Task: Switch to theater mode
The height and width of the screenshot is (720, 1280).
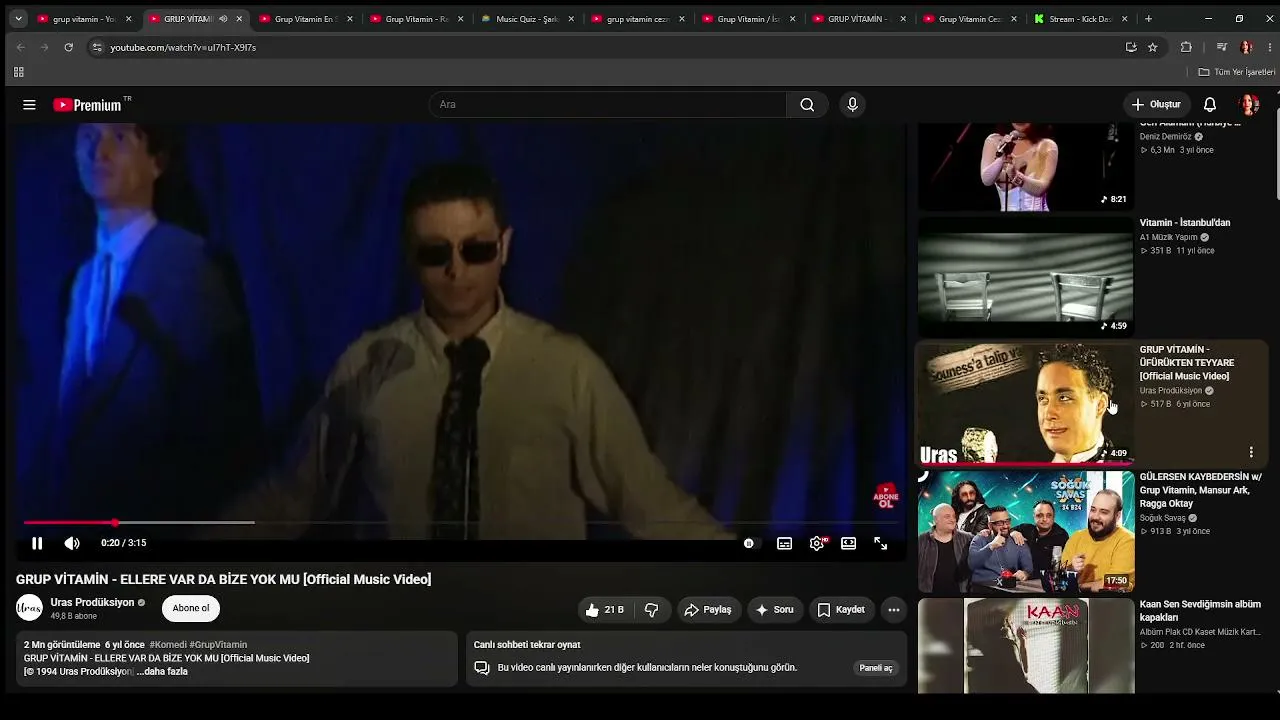Action: (x=848, y=543)
